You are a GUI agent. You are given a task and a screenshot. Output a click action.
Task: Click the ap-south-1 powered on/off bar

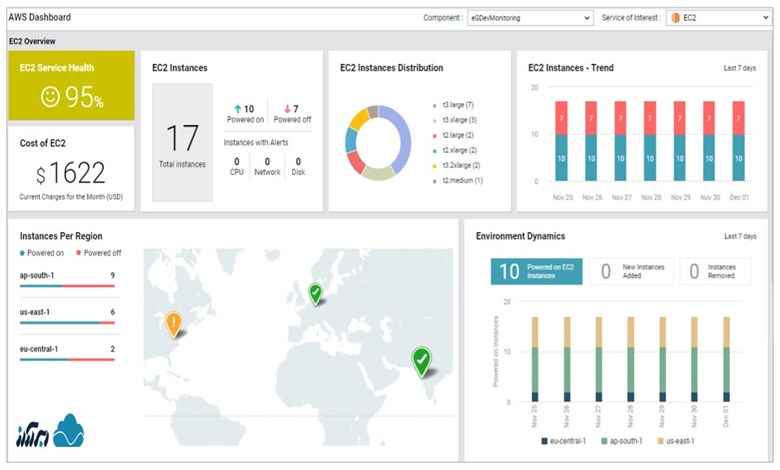[x=67, y=286]
